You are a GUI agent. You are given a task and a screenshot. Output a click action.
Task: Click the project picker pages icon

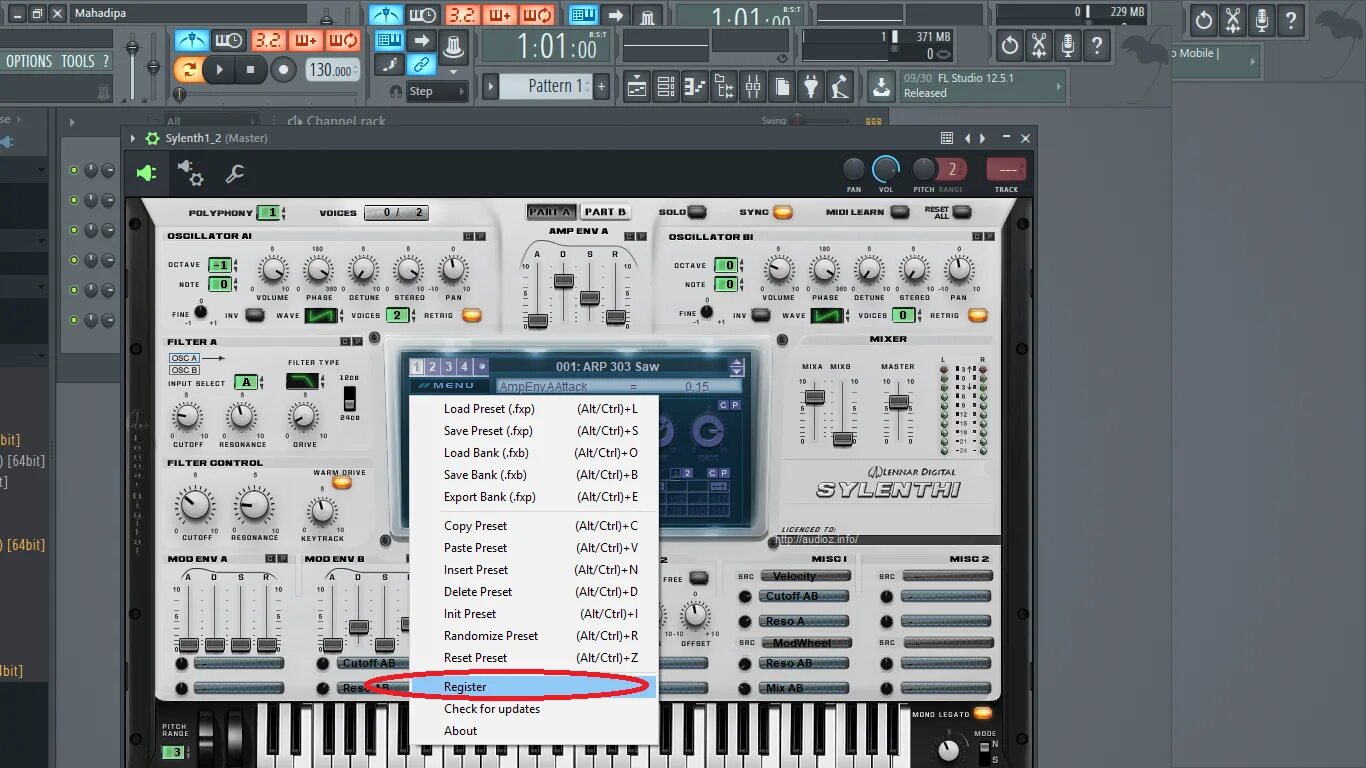tap(781, 87)
